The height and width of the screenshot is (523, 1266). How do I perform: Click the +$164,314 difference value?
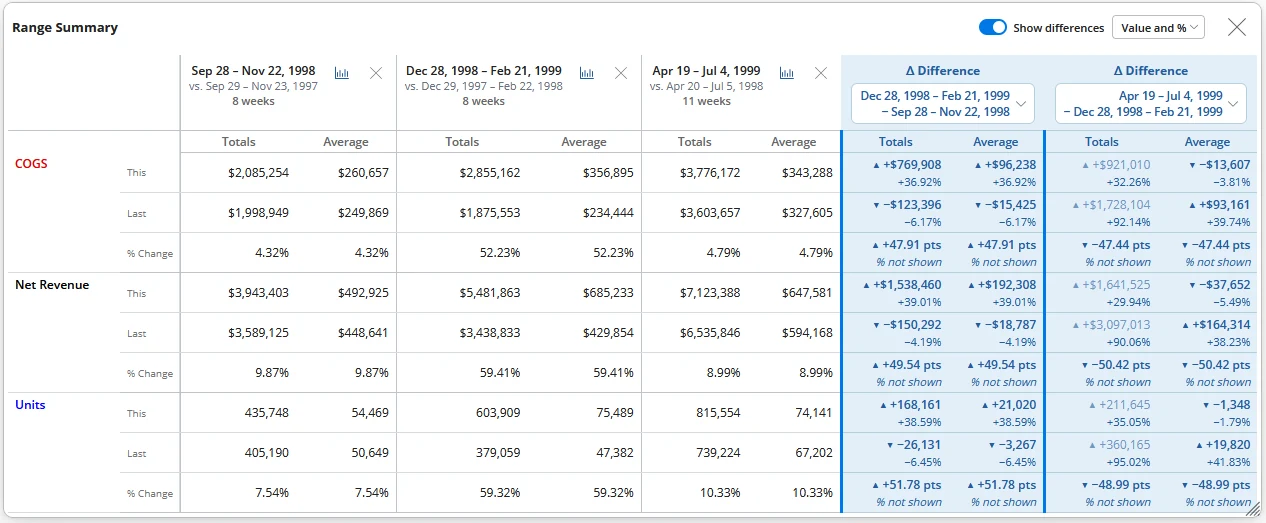coord(1220,325)
